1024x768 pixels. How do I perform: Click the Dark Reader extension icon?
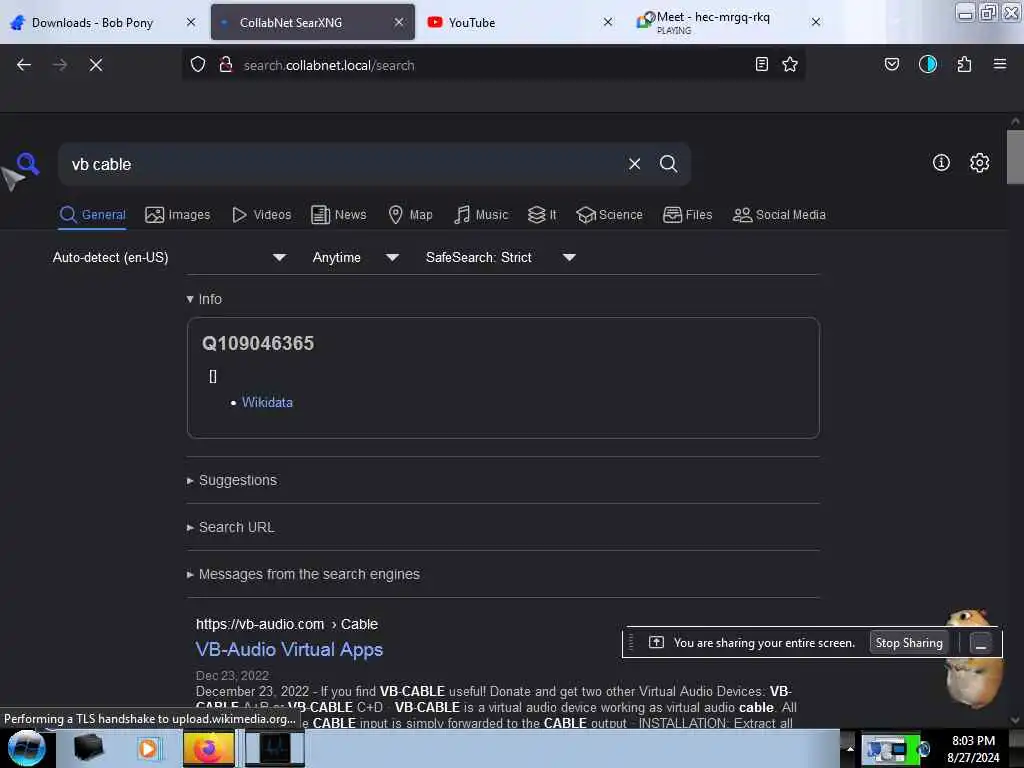(927, 64)
